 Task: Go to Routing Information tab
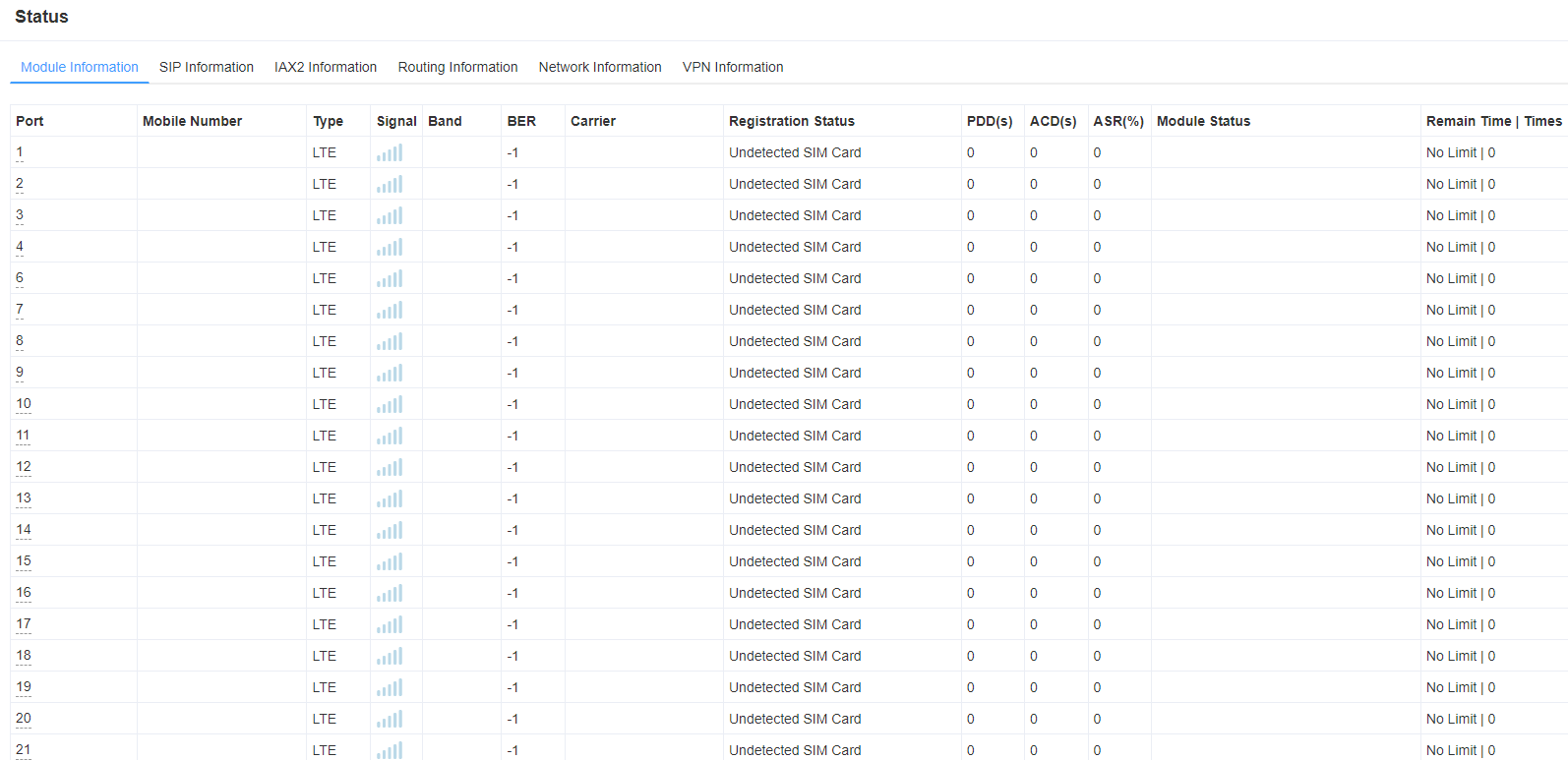tap(457, 67)
